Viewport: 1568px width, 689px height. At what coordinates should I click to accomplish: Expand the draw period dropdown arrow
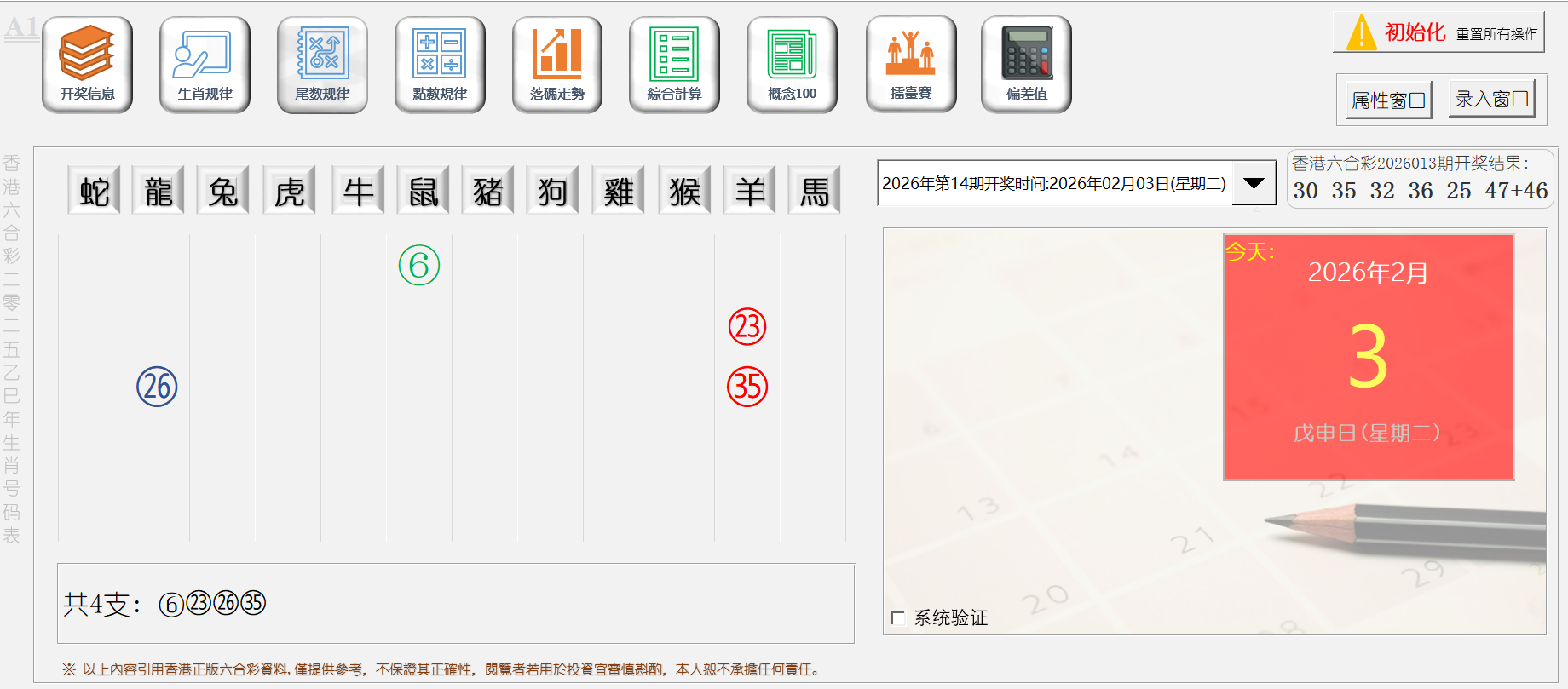[1254, 183]
